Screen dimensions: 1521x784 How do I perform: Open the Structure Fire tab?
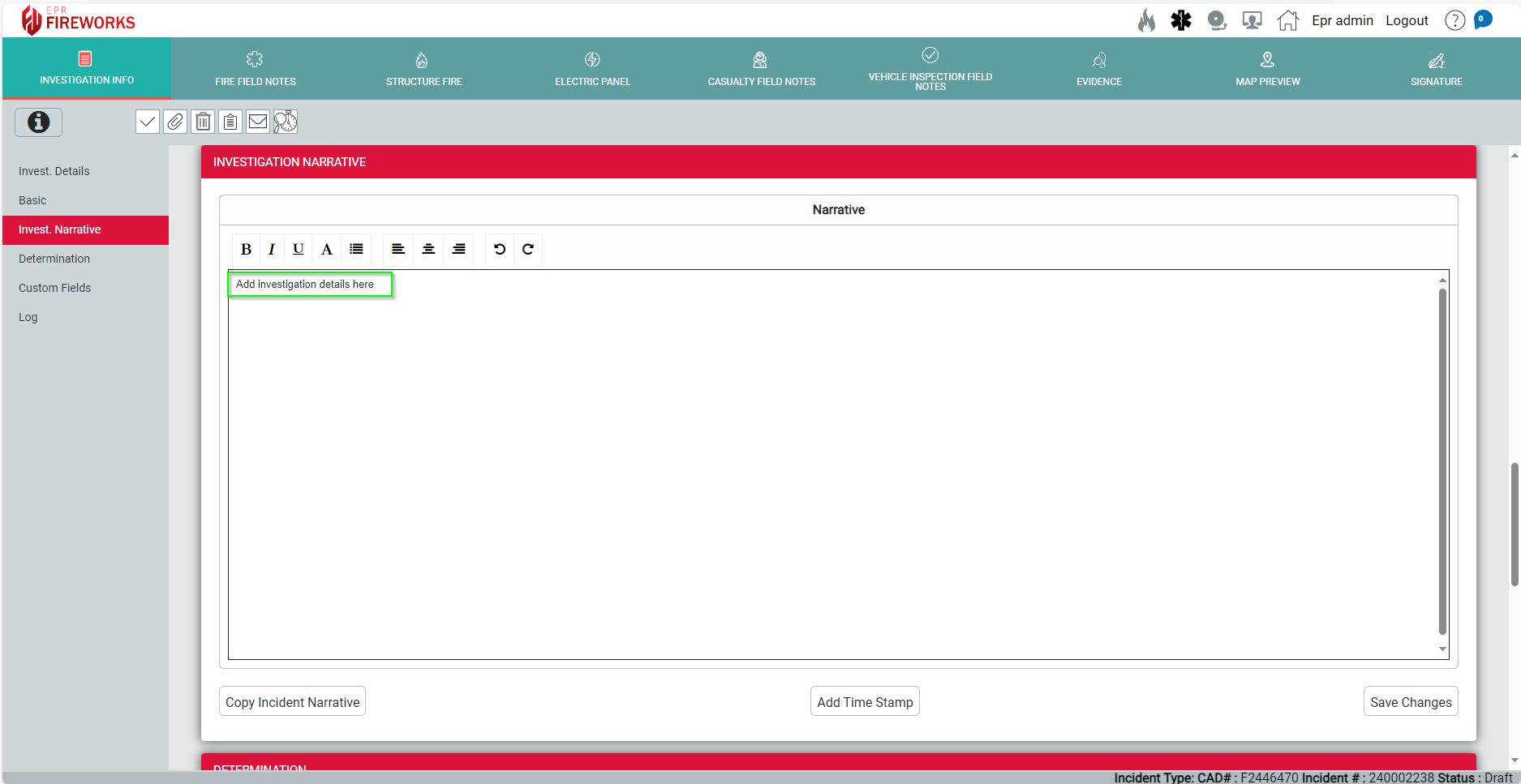point(423,69)
